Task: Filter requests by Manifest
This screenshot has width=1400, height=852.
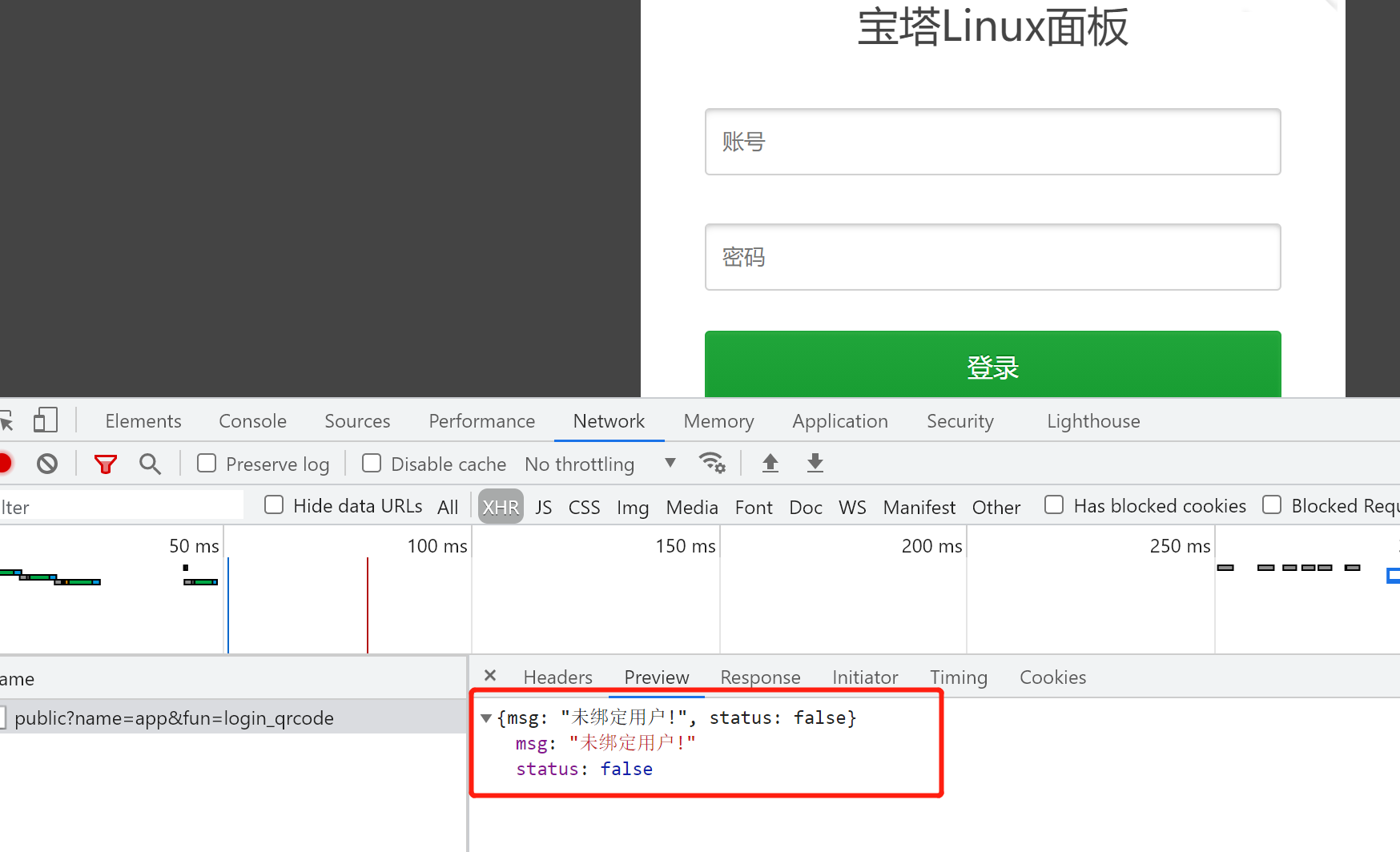Action: coord(919,507)
